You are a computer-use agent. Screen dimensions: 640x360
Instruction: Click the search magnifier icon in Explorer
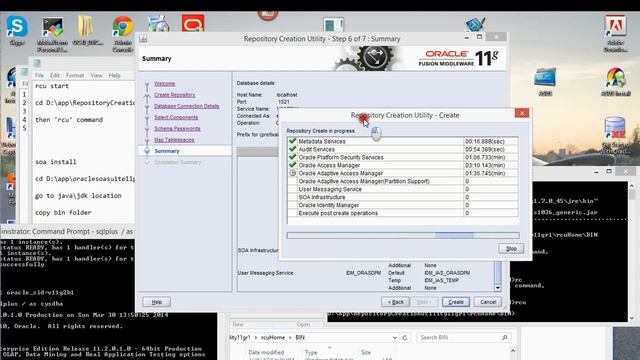tap(504, 338)
